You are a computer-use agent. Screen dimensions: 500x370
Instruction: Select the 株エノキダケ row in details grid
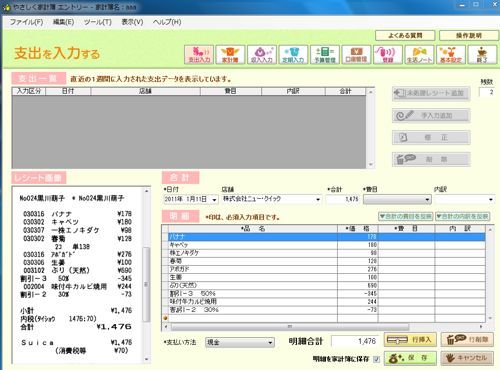coord(327,253)
